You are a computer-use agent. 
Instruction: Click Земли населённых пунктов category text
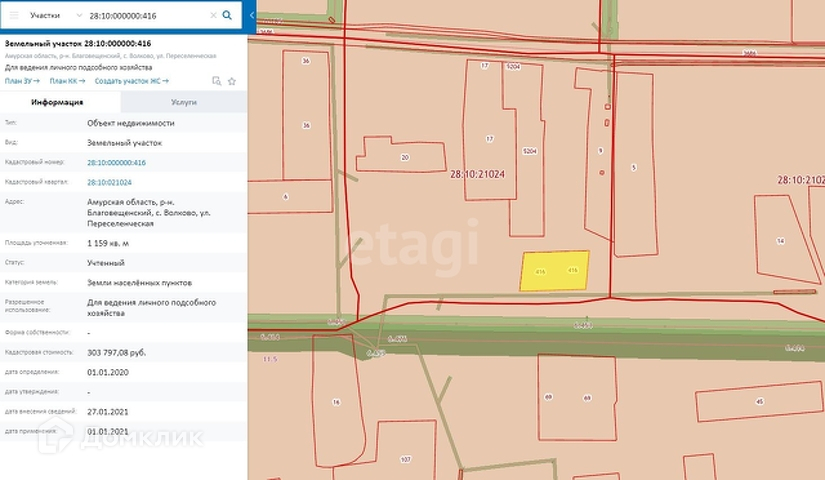[x=139, y=283]
